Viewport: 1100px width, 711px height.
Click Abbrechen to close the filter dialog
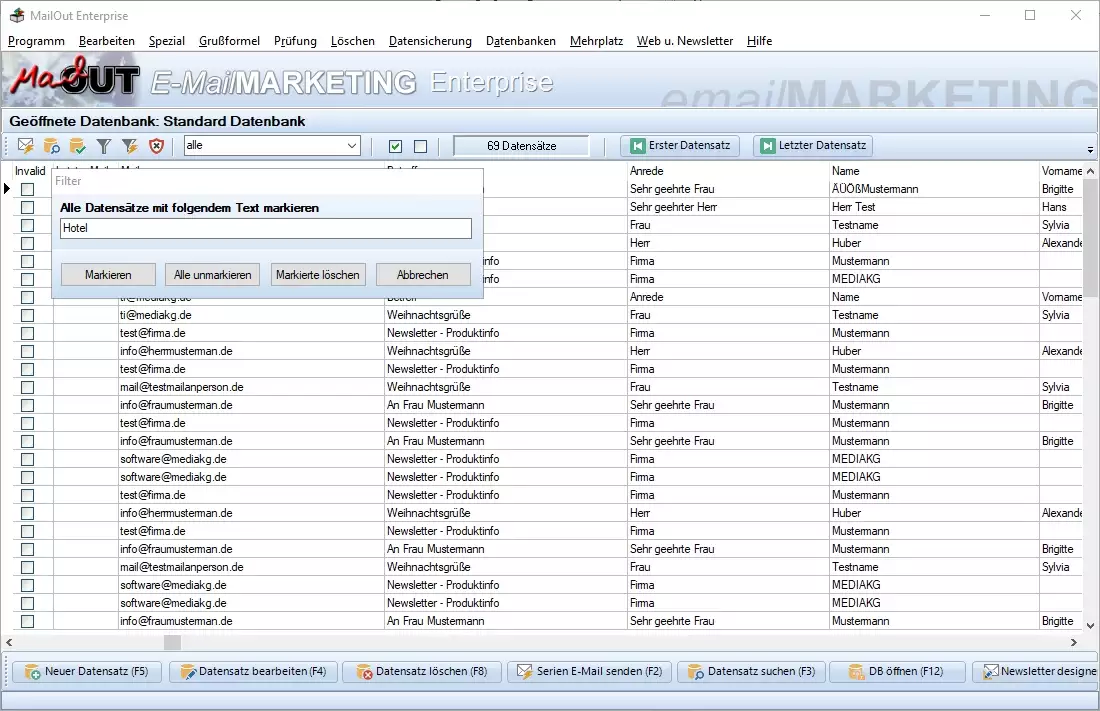tap(422, 274)
